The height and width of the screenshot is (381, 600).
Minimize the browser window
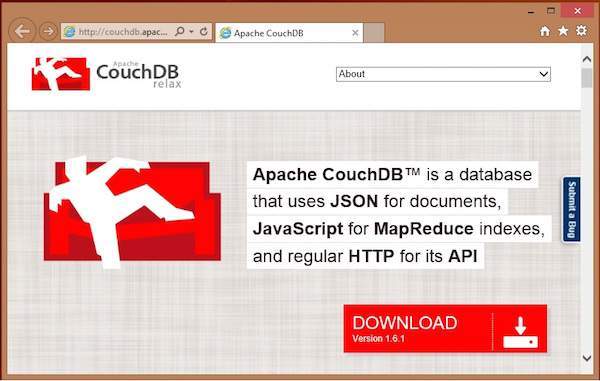pyautogui.click(x=531, y=12)
